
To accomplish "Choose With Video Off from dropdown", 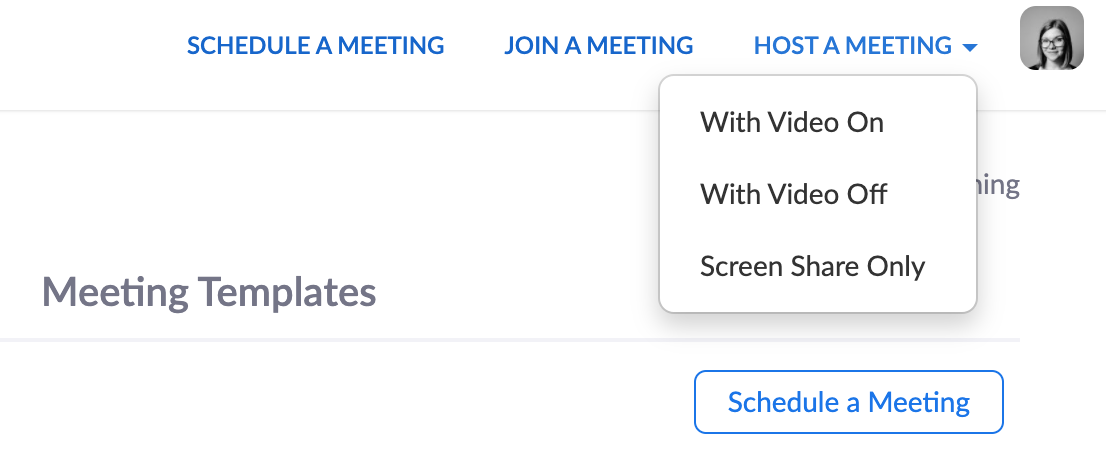I will 793,193.
